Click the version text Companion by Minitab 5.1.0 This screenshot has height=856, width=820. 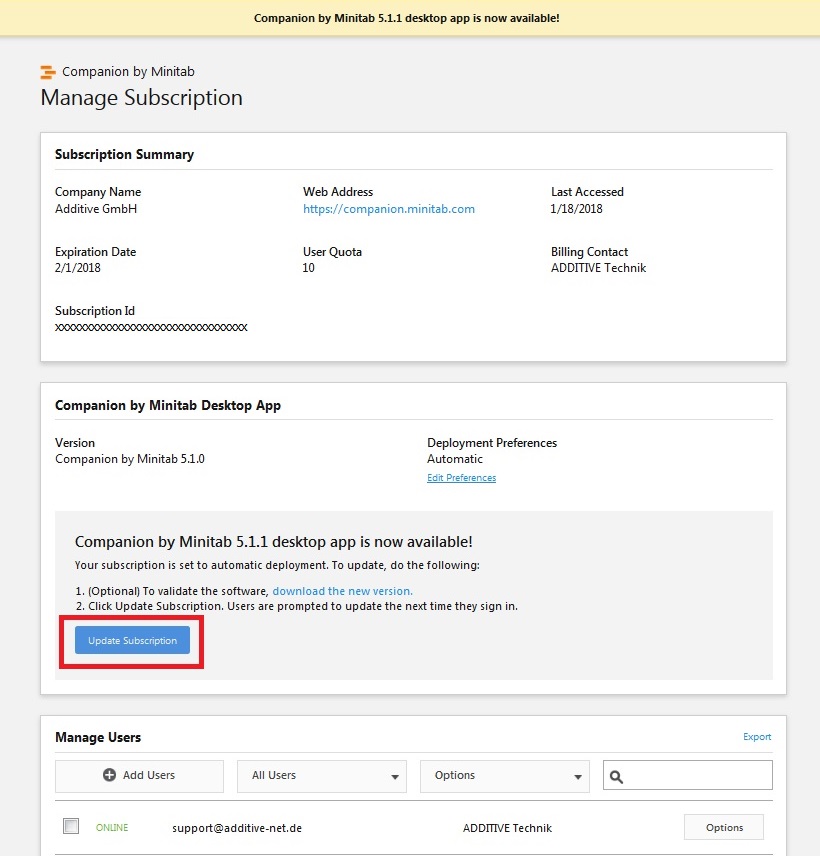[x=130, y=459]
